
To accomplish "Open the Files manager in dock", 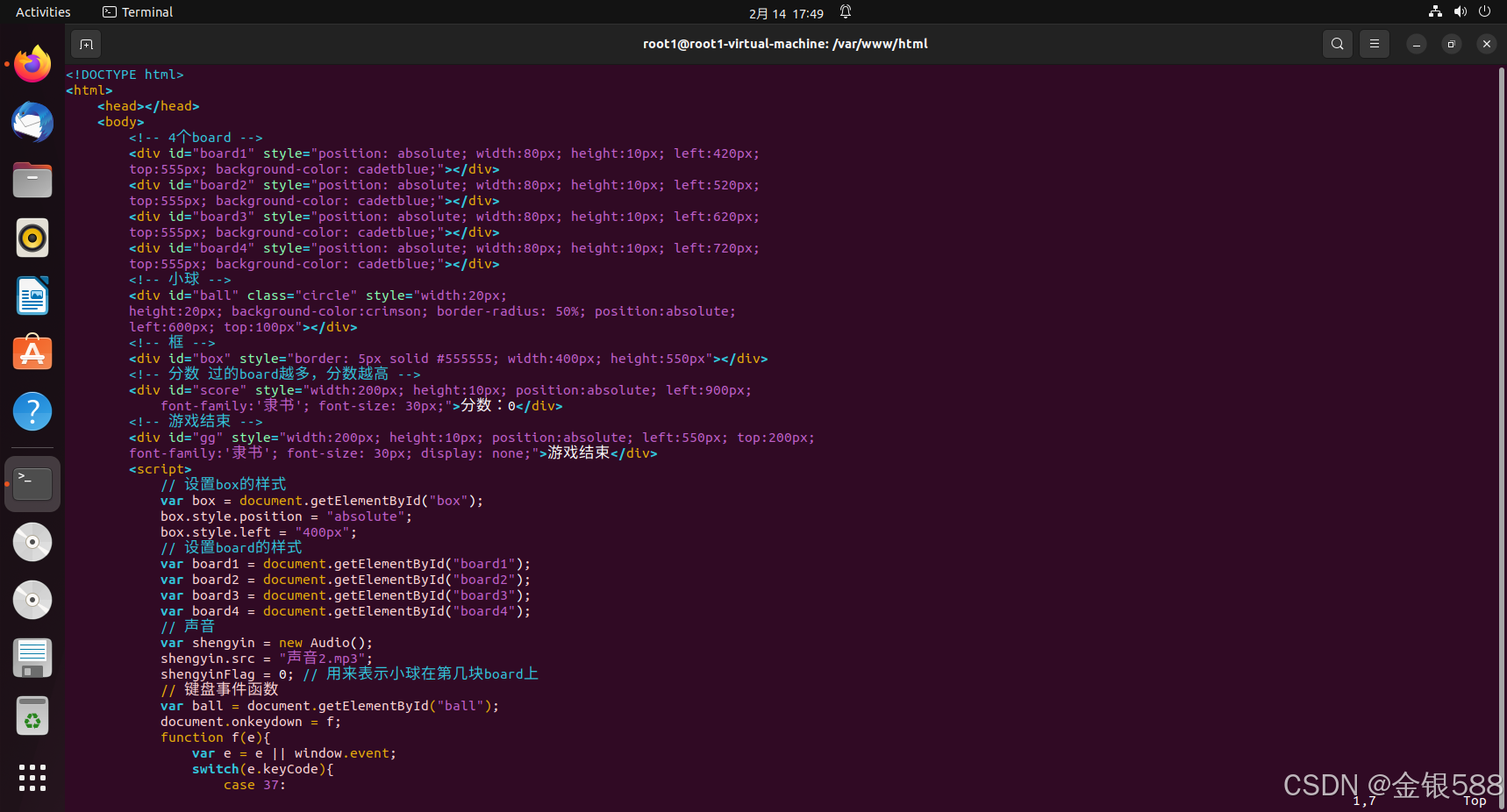I will (x=32, y=180).
